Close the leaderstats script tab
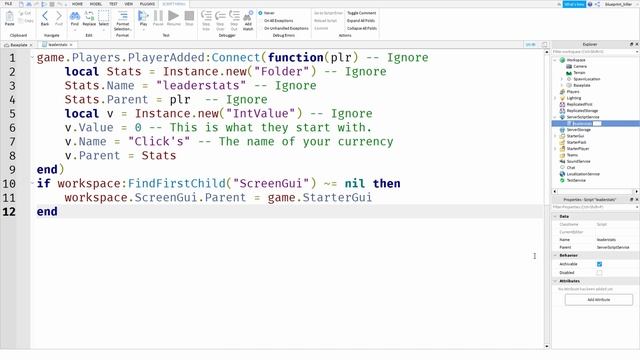Viewport: 640px width, 360px height. pyautogui.click(x=71, y=45)
